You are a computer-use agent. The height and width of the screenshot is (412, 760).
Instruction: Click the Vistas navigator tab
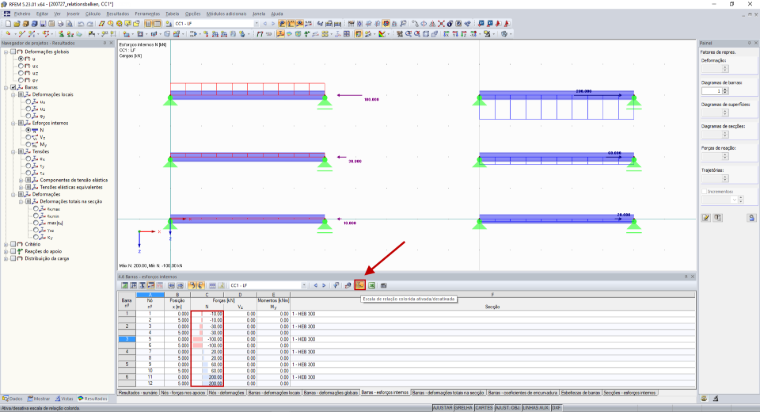(x=64, y=398)
